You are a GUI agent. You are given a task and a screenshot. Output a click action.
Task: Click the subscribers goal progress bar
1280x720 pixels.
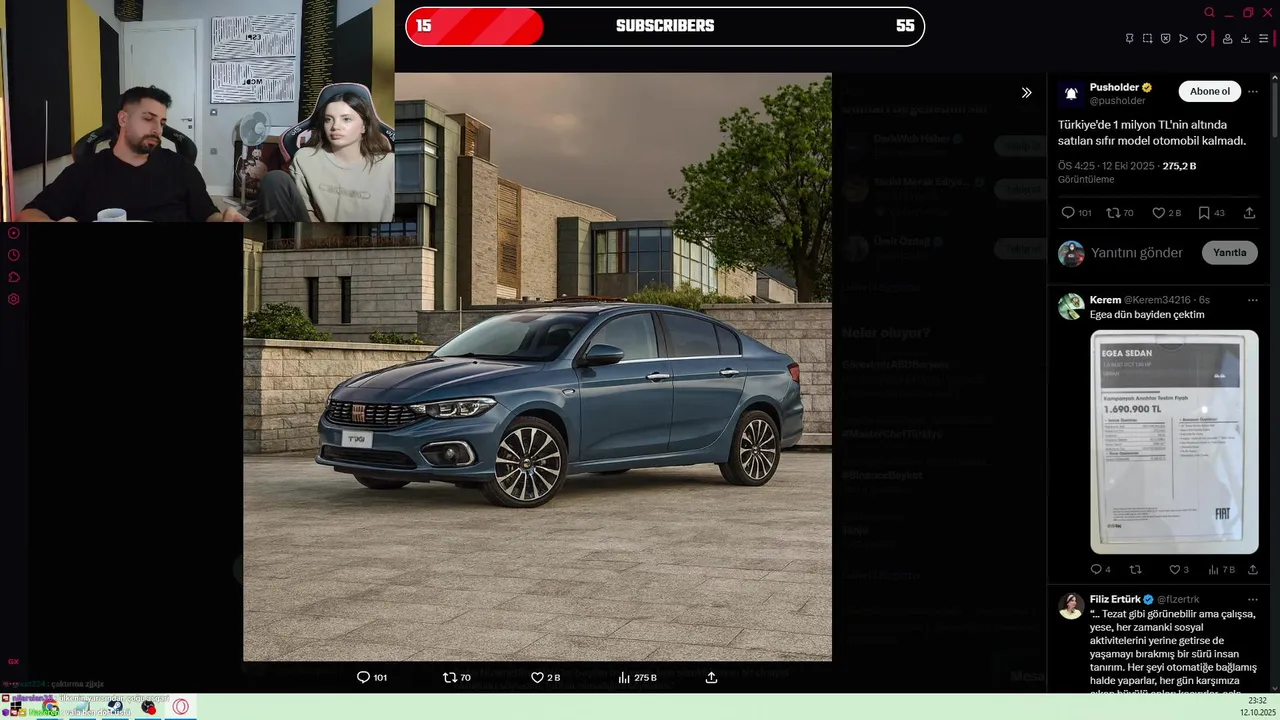point(665,26)
